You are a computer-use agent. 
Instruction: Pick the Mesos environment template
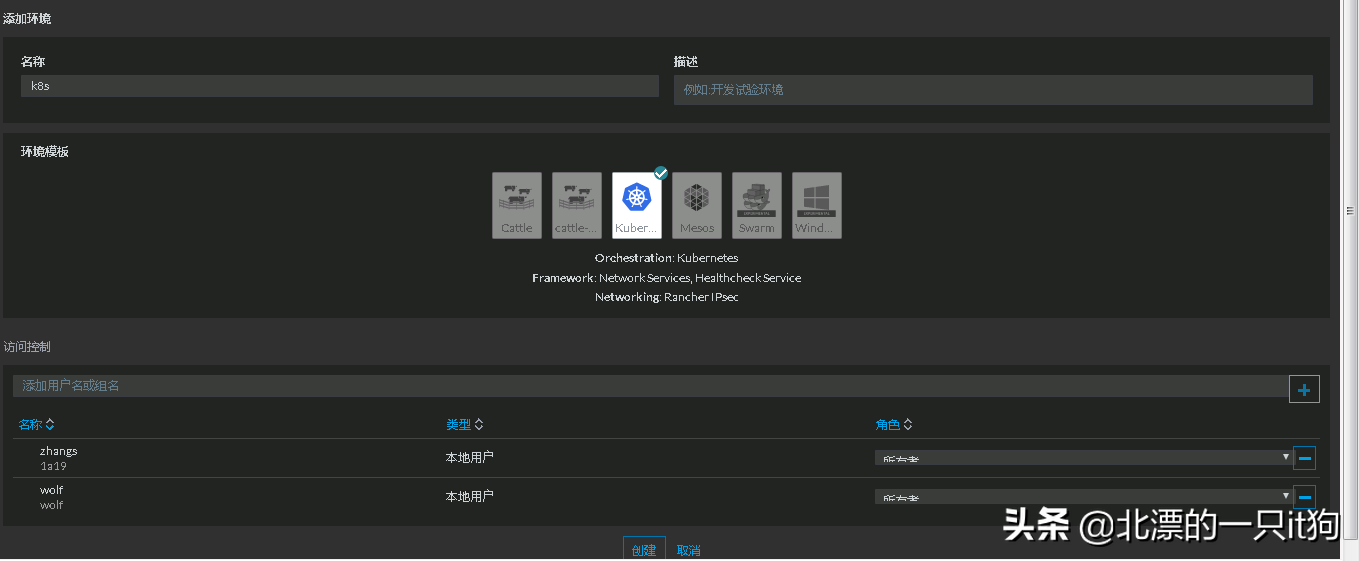pos(697,205)
